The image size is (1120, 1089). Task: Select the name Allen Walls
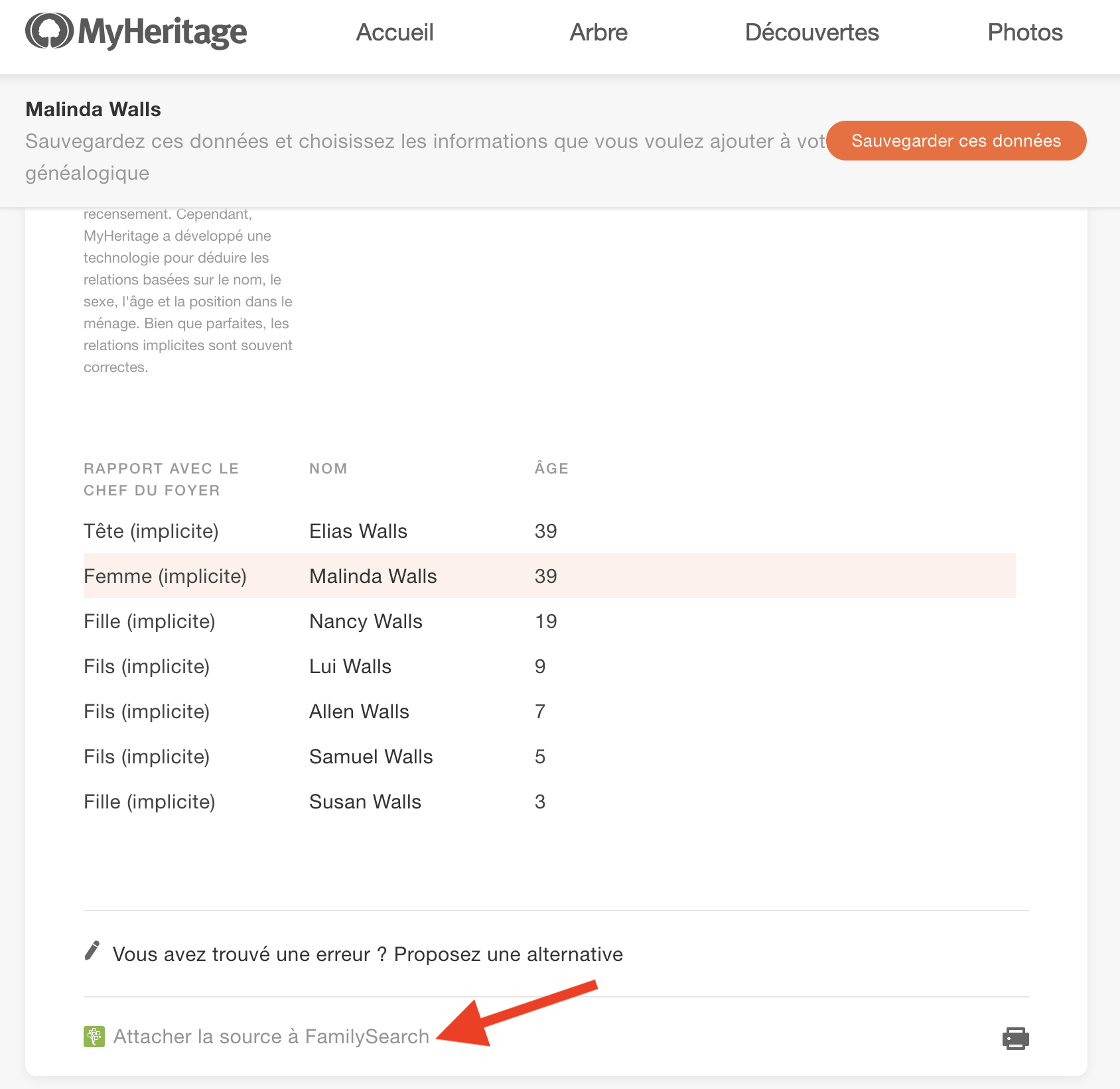point(359,712)
